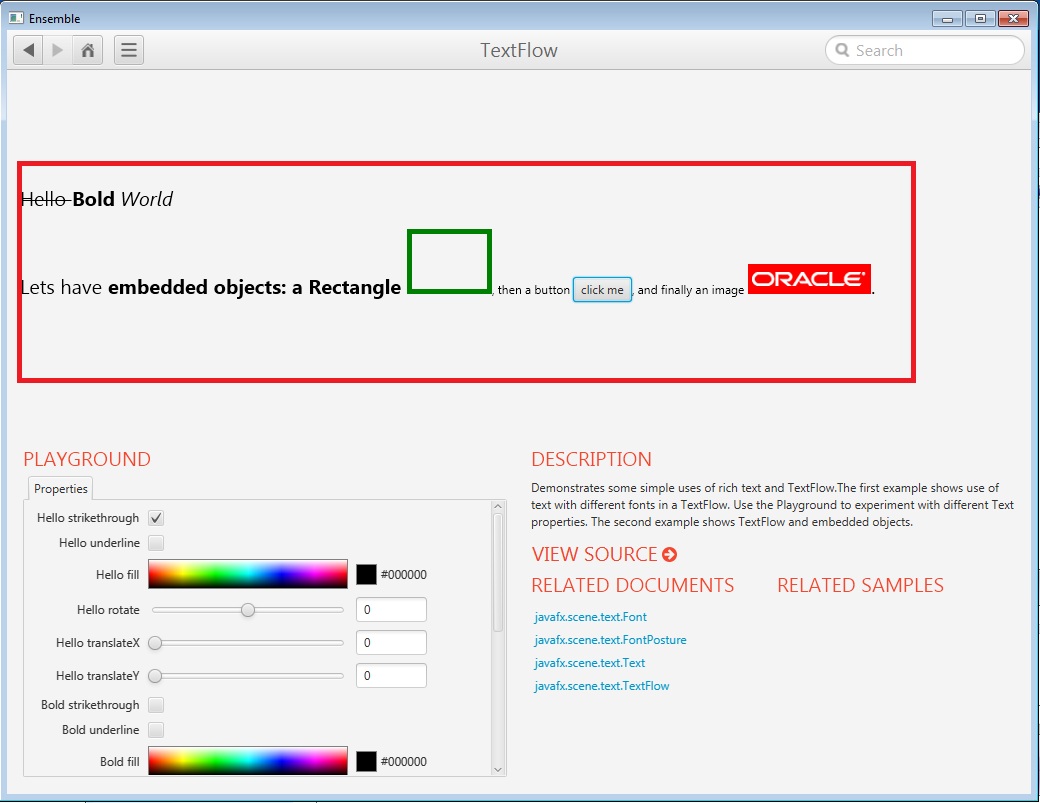The width and height of the screenshot is (1040, 803).
Task: Click the Hello translateX value field
Action: tap(391, 643)
